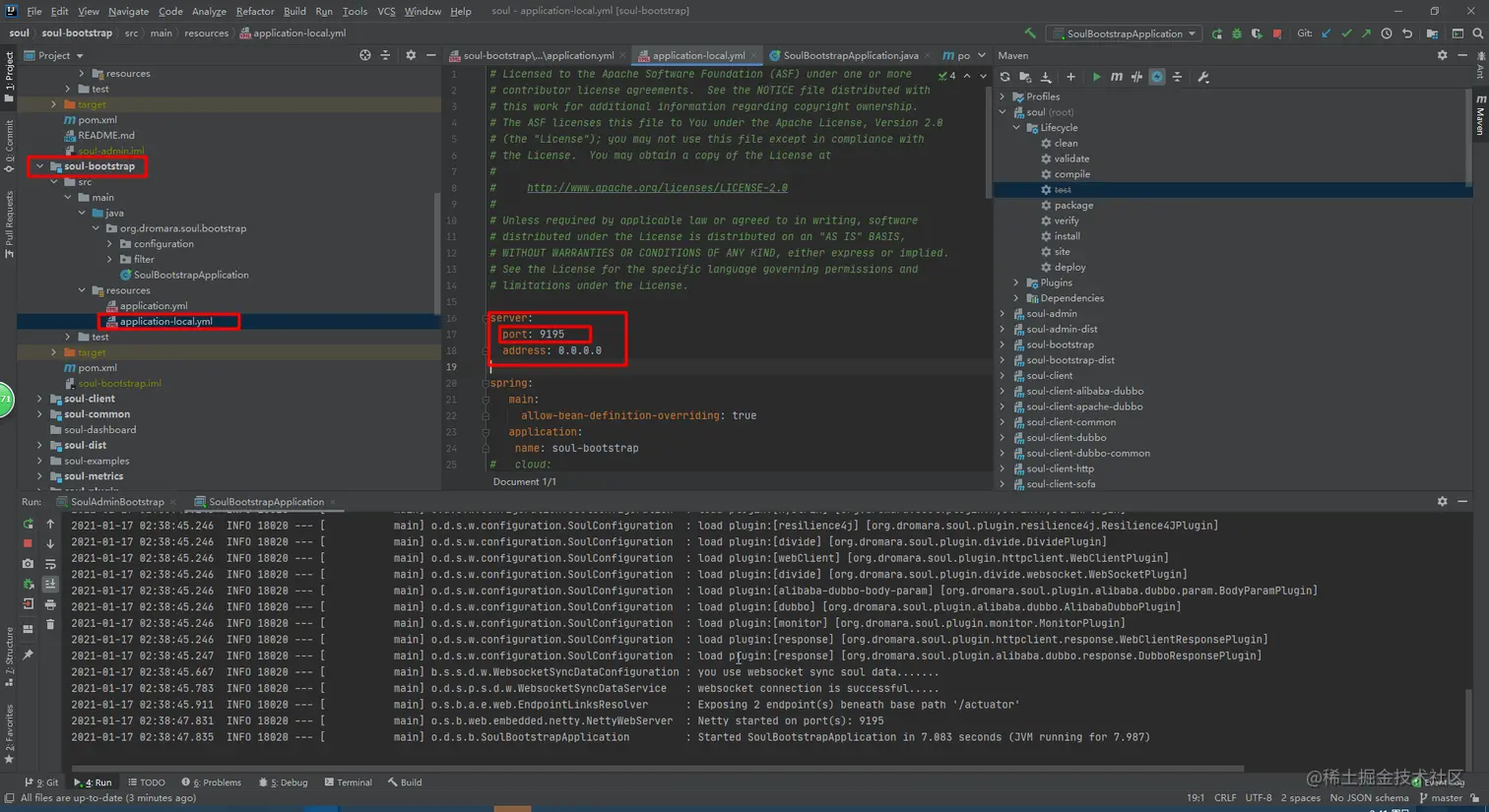Clear the console with the trash icon

(50, 624)
